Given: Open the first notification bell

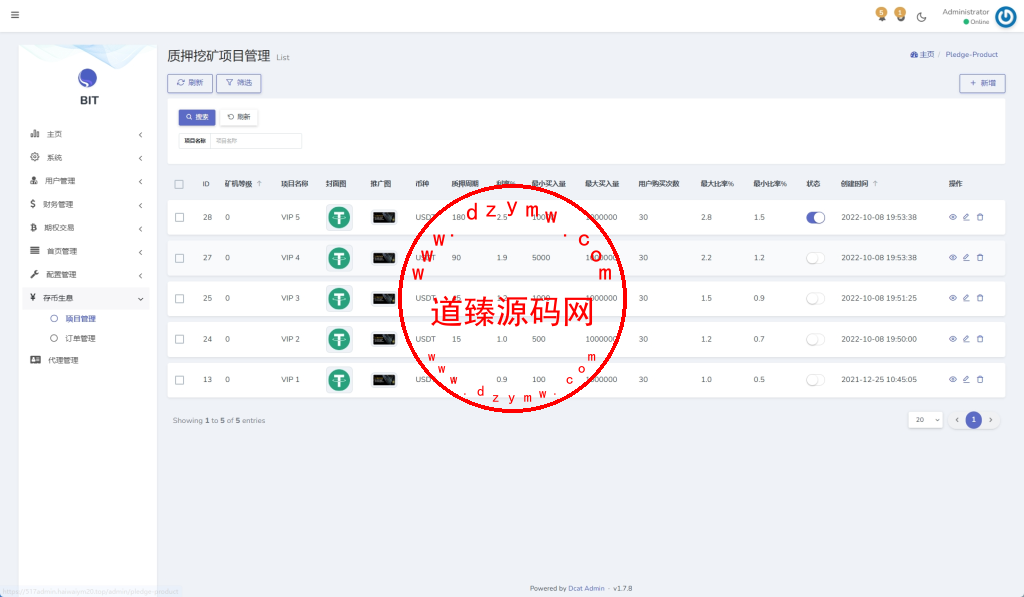Looking at the screenshot, I should pyautogui.click(x=881, y=14).
